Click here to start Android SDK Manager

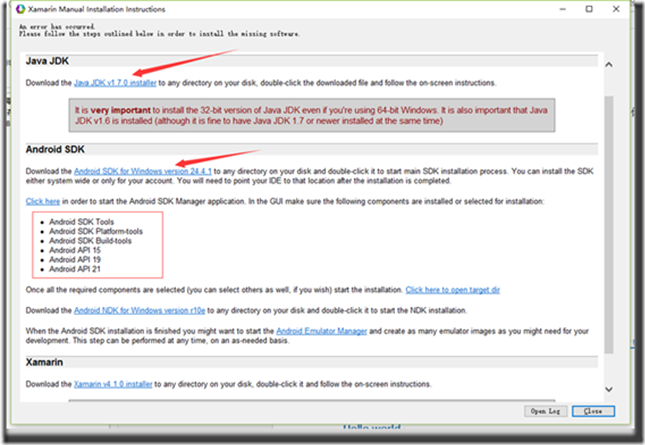[x=43, y=201]
